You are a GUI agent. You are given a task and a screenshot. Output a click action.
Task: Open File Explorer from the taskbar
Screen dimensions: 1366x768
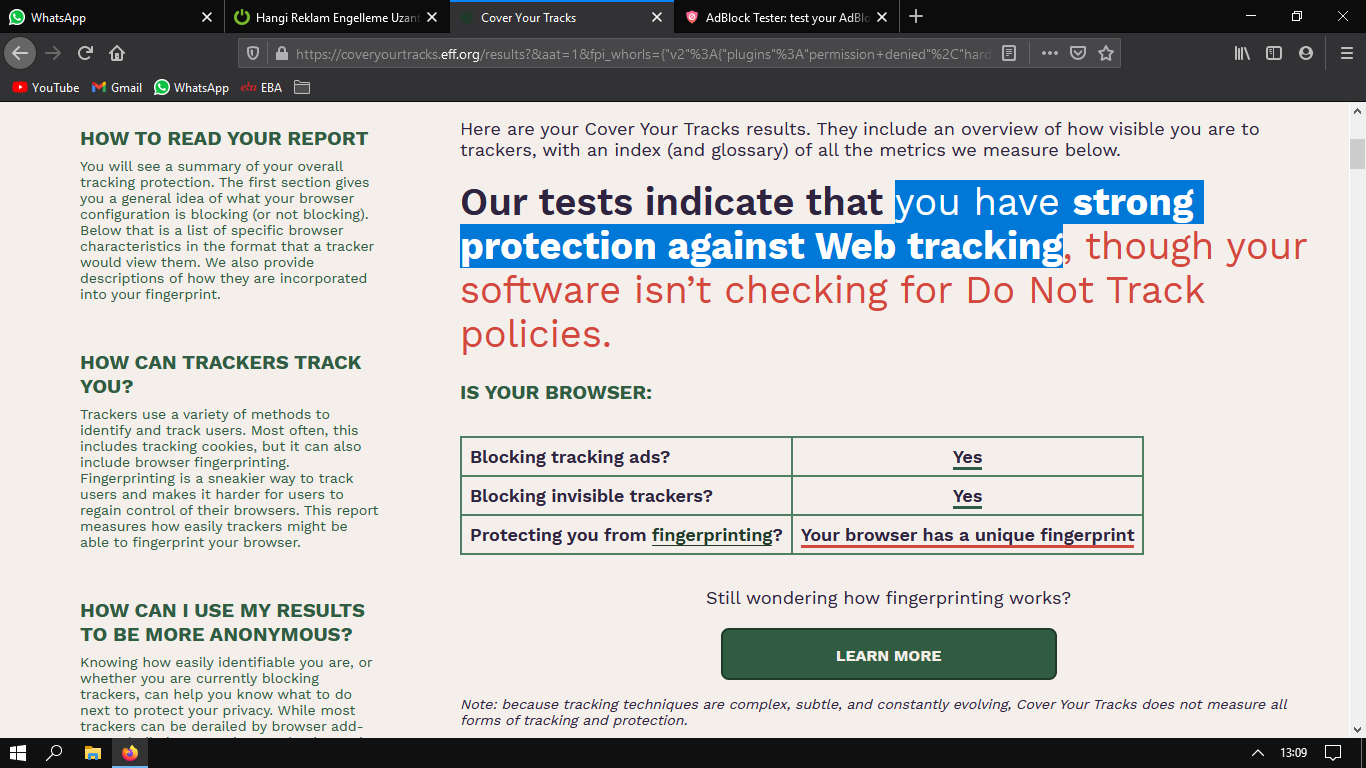coord(92,752)
